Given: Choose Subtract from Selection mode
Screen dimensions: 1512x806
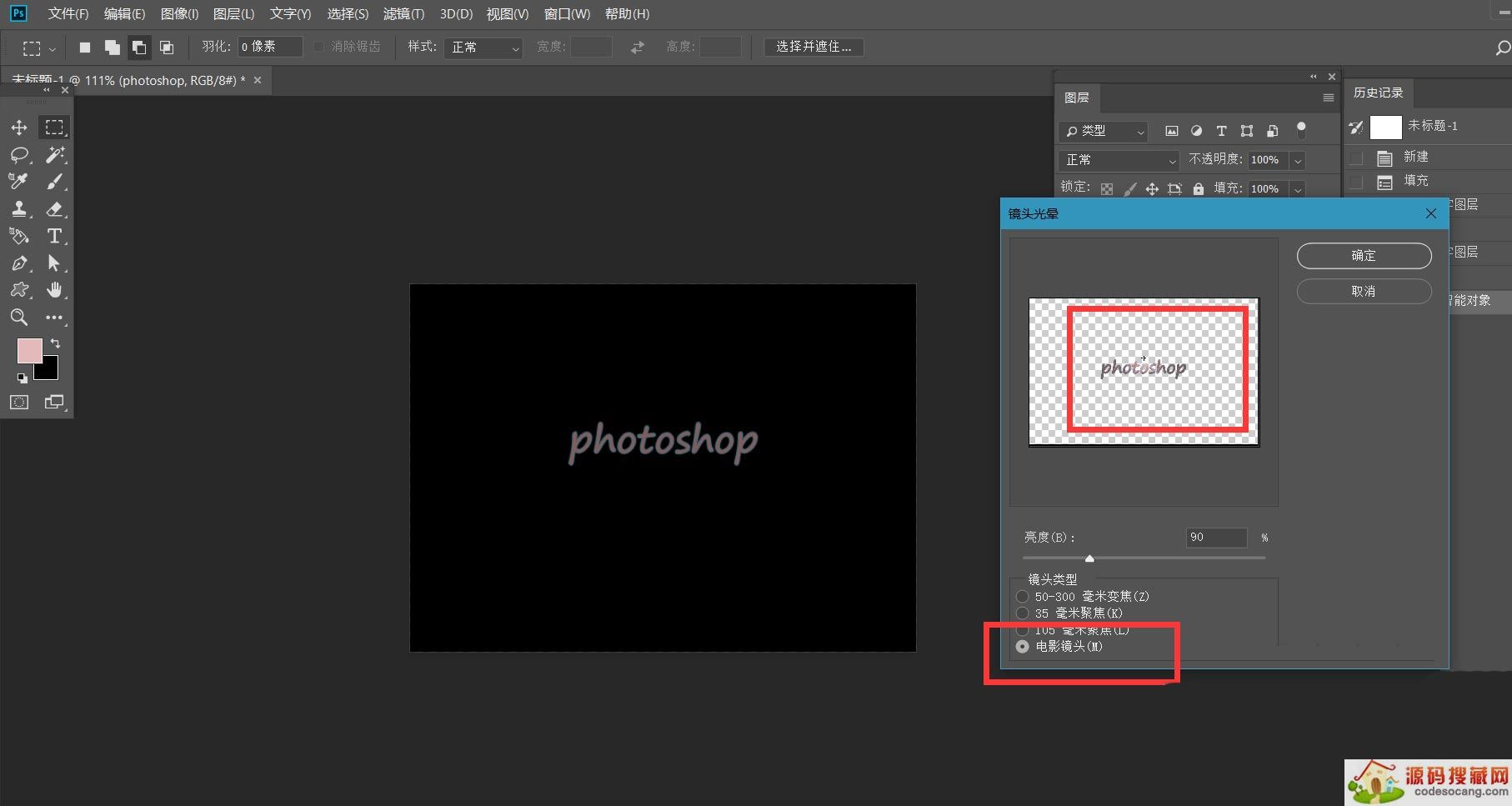Looking at the screenshot, I should (139, 48).
